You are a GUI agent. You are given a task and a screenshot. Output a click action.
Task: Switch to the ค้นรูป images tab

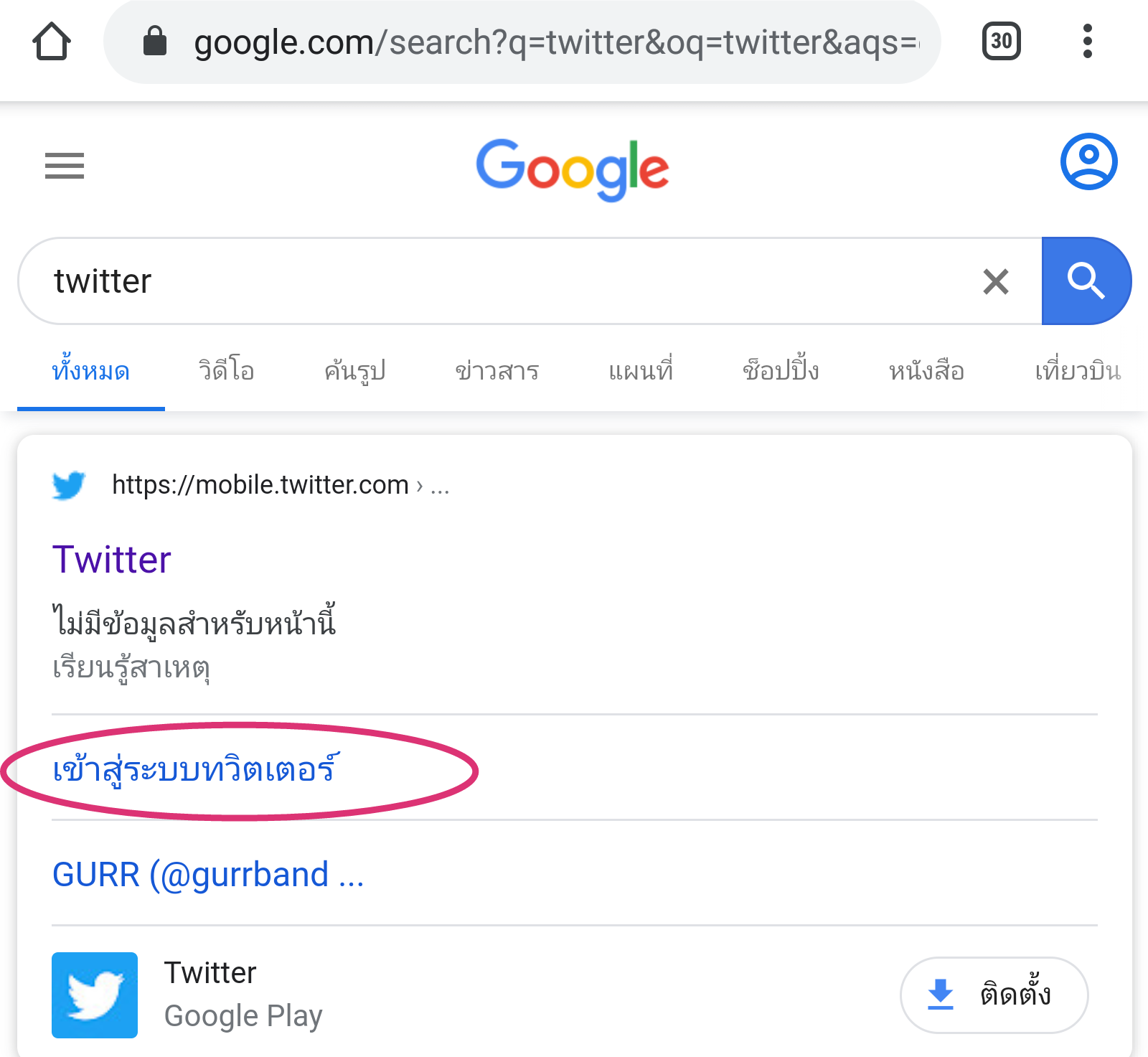coord(355,372)
